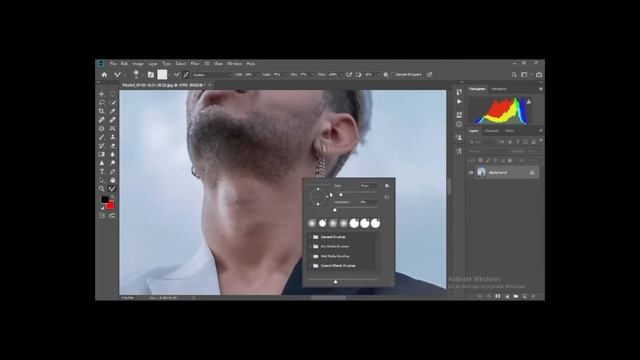Click the brush Size input field
This screenshot has width=640, height=360.
pyautogui.click(x=367, y=186)
